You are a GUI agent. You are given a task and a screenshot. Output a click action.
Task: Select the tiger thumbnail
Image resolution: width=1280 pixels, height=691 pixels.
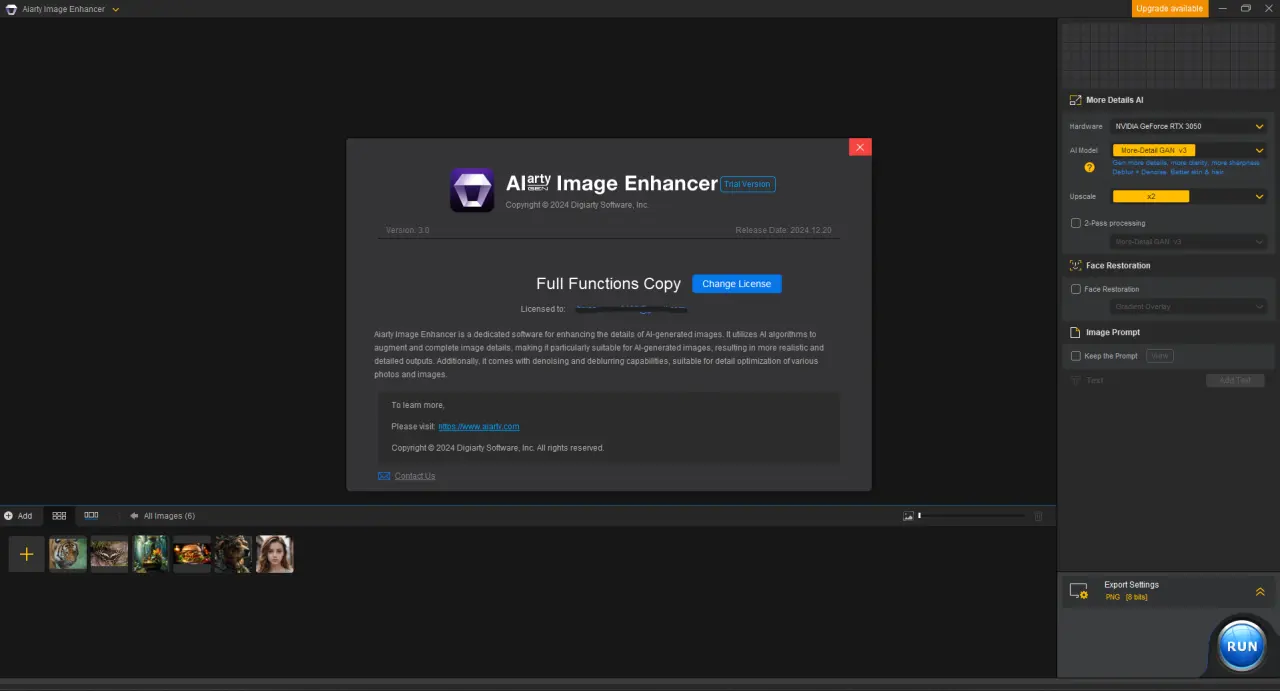coord(68,554)
